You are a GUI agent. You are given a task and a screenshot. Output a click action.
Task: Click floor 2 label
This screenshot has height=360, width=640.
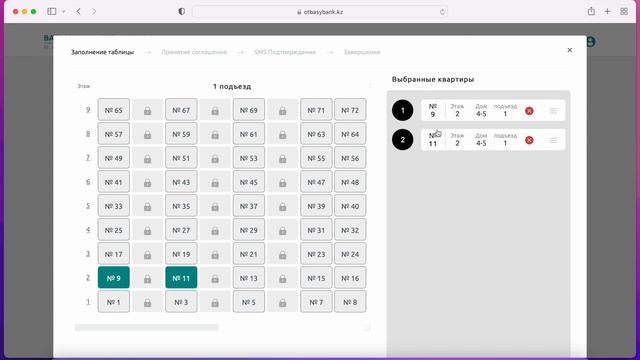pos(88,278)
